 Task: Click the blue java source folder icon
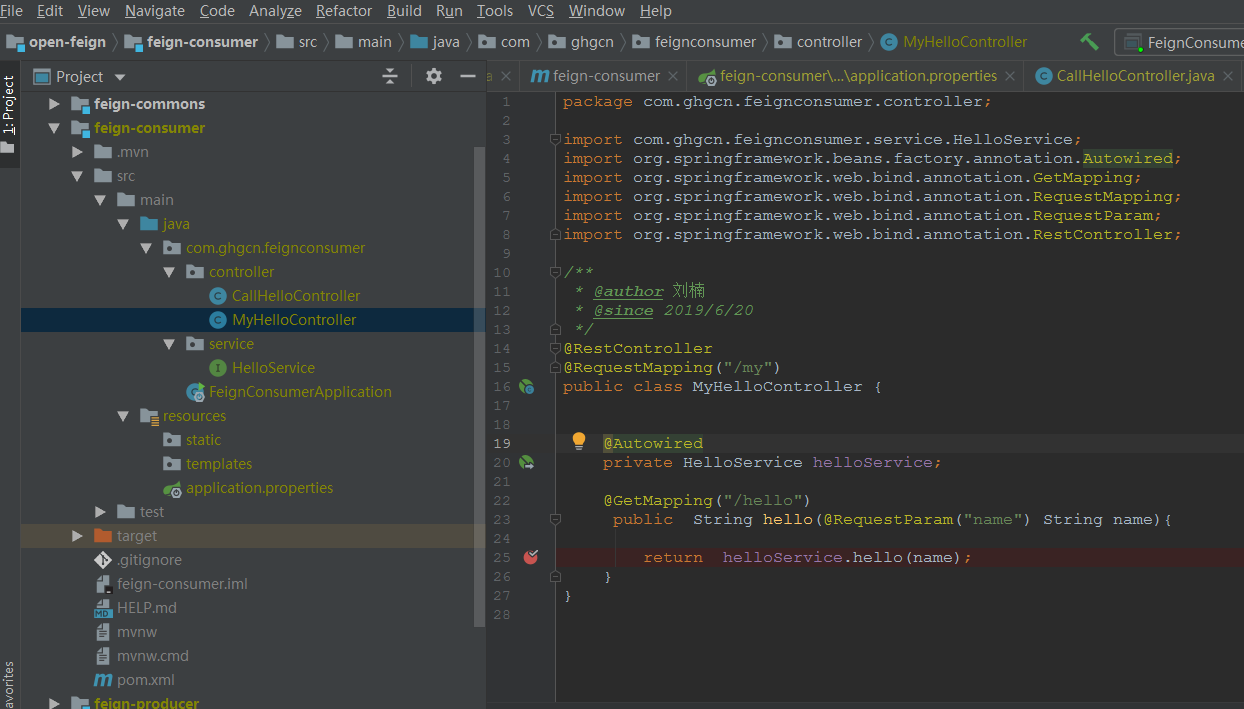149,224
